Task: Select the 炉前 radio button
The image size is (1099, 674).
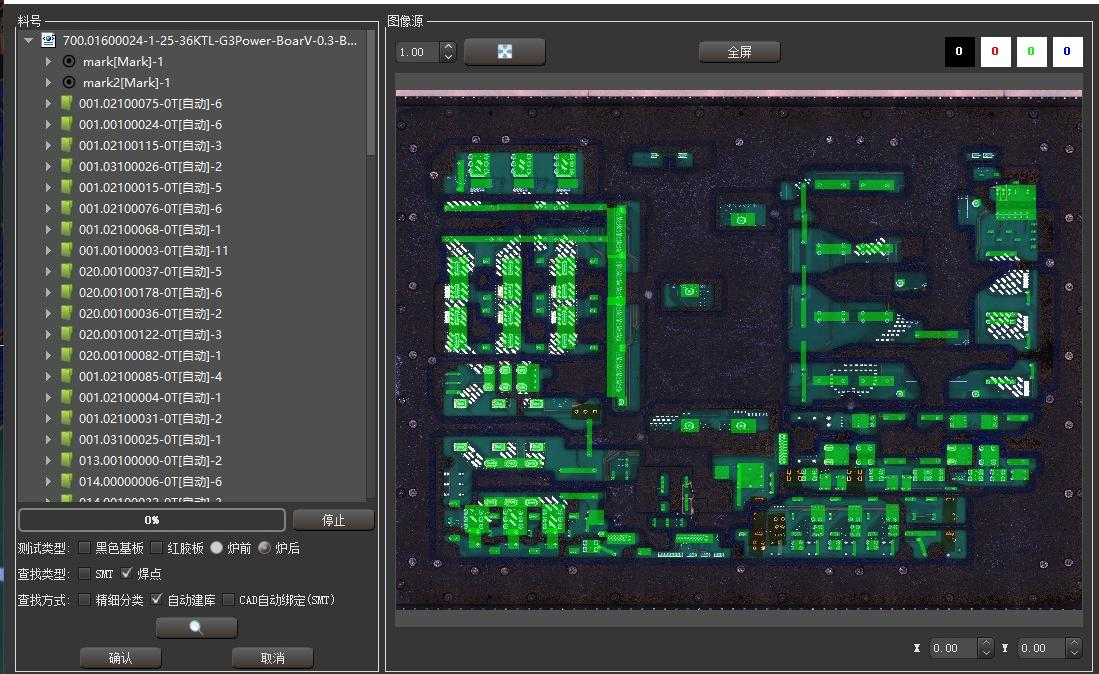Action: pyautogui.click(x=217, y=548)
